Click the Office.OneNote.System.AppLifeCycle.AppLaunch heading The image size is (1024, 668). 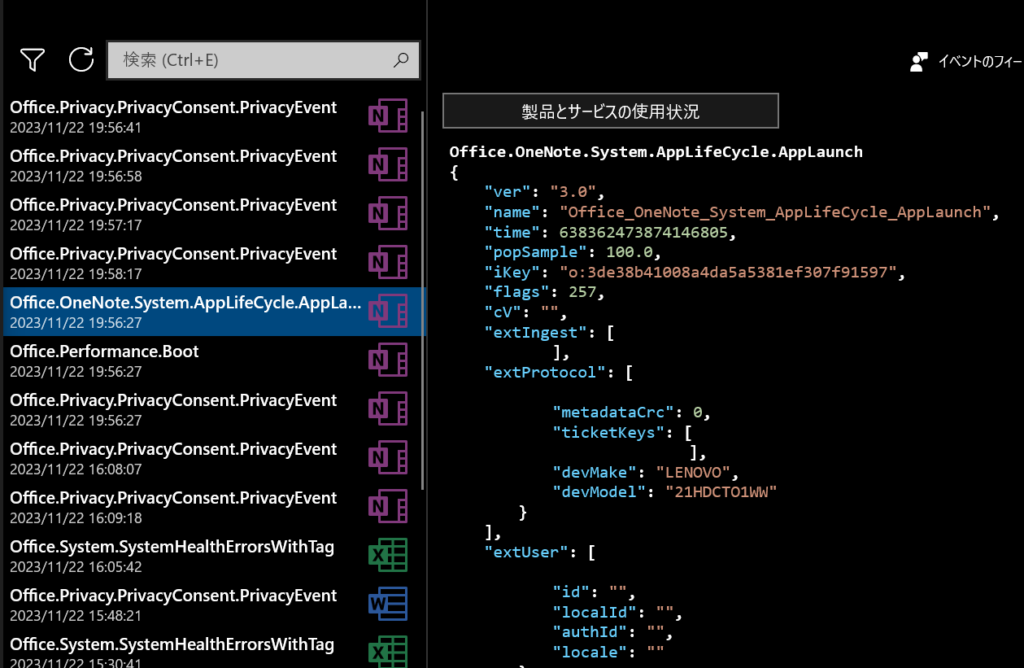[656, 151]
